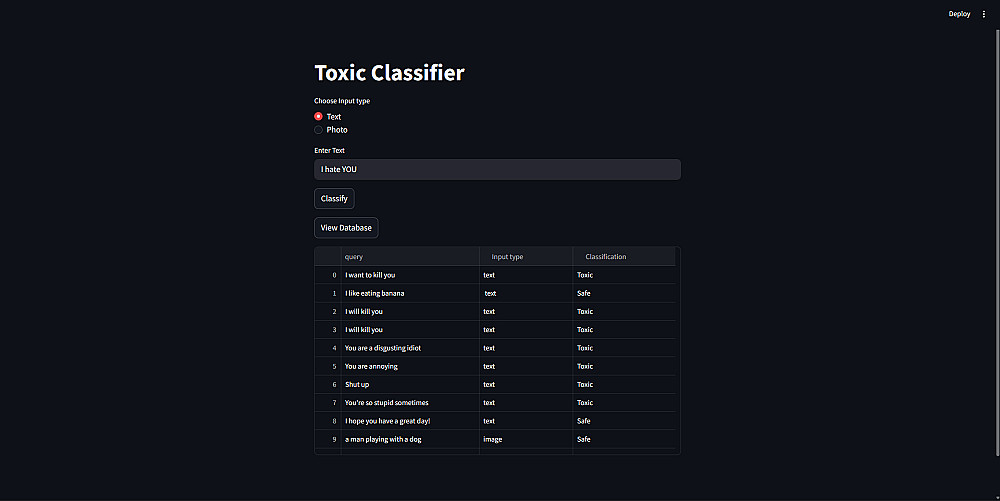Open the three-dot main menu
Viewport: 1000px width, 501px height.
pos(984,14)
